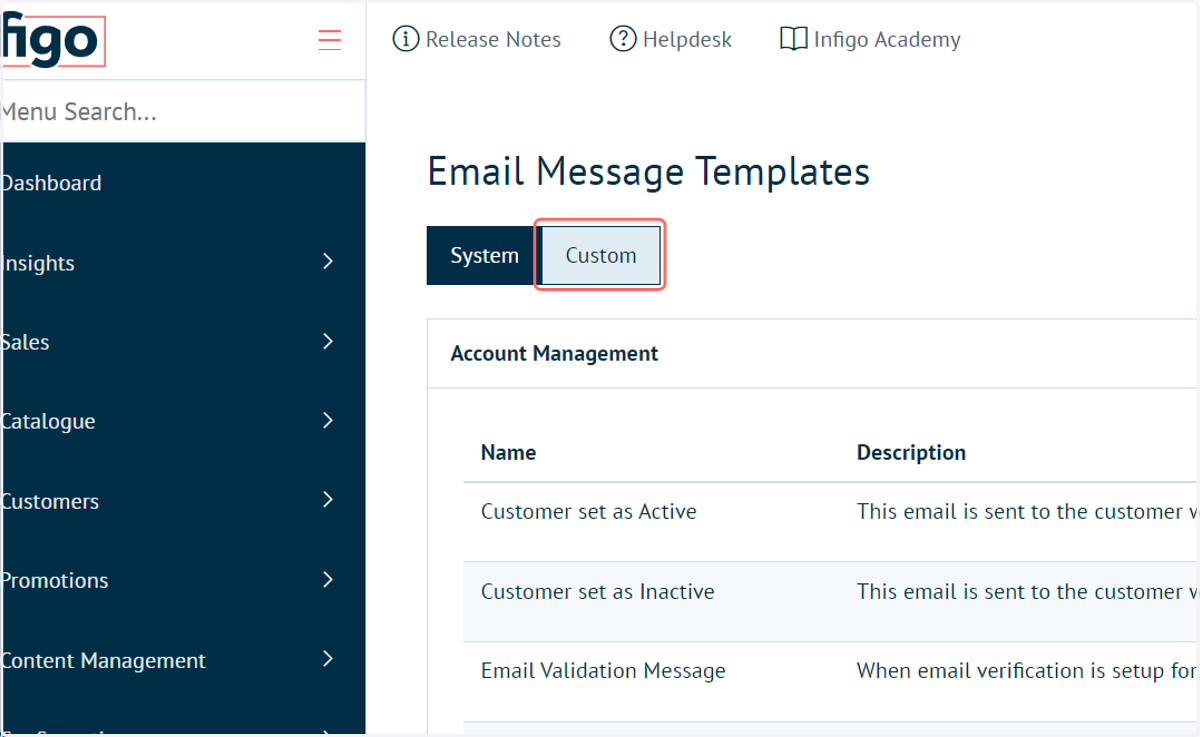Click the Email Validation Message description
This screenshot has height=737, width=1200.
point(1028,671)
